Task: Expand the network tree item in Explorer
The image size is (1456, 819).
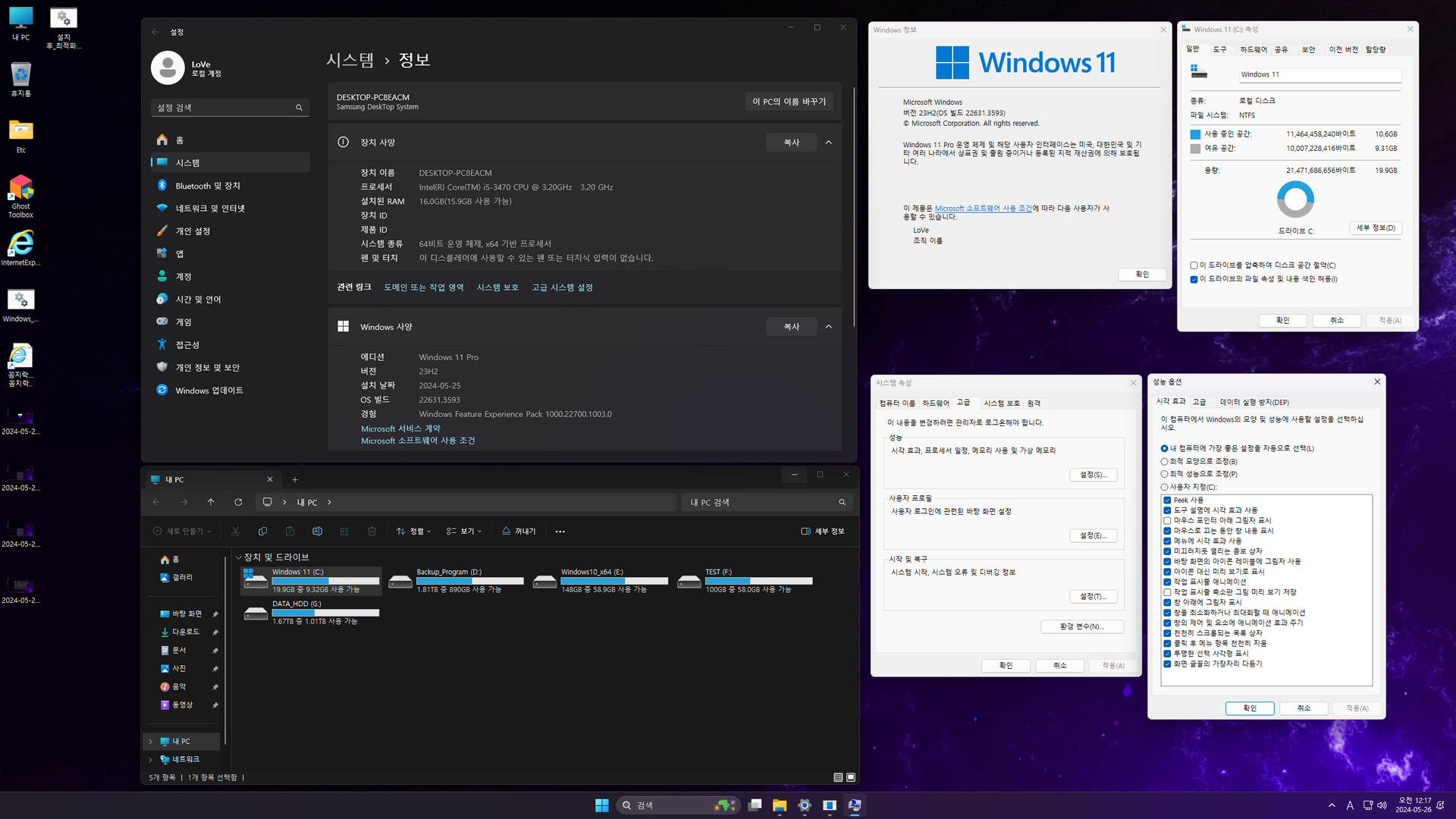Action: pos(150,760)
